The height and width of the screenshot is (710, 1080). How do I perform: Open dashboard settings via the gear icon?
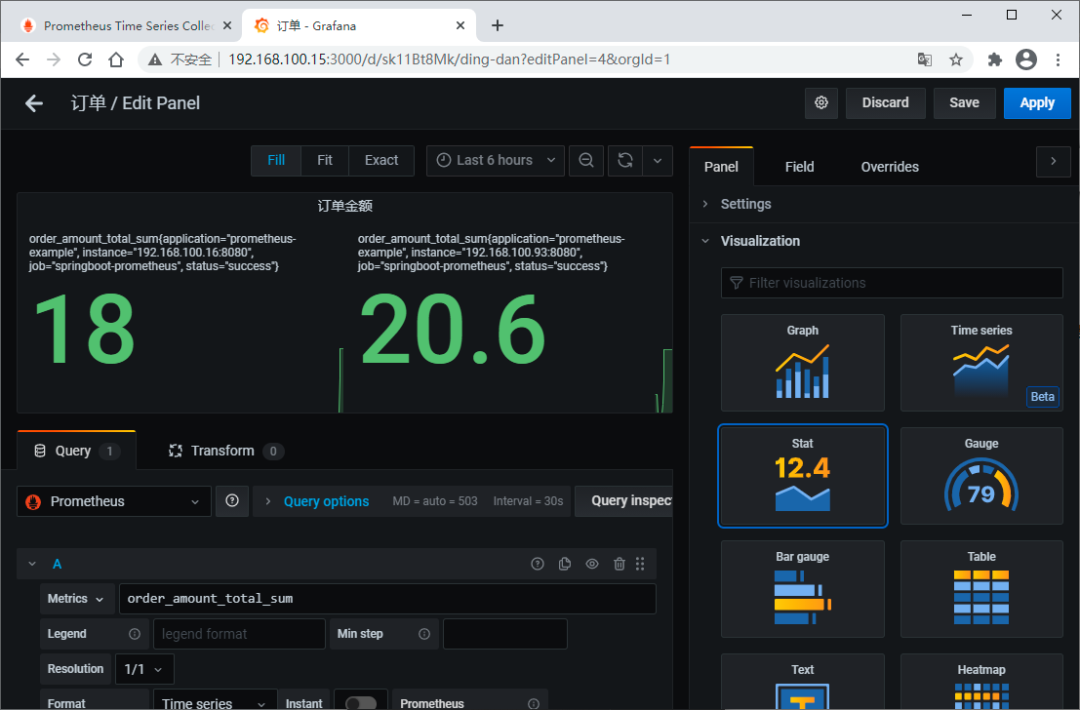click(821, 103)
